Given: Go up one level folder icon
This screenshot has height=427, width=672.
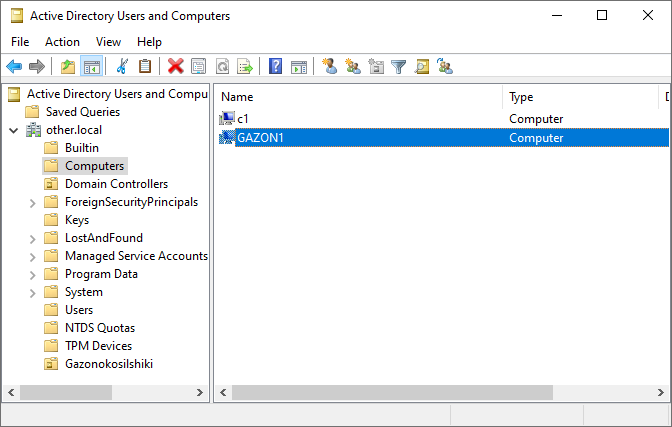Looking at the screenshot, I should [x=68, y=66].
